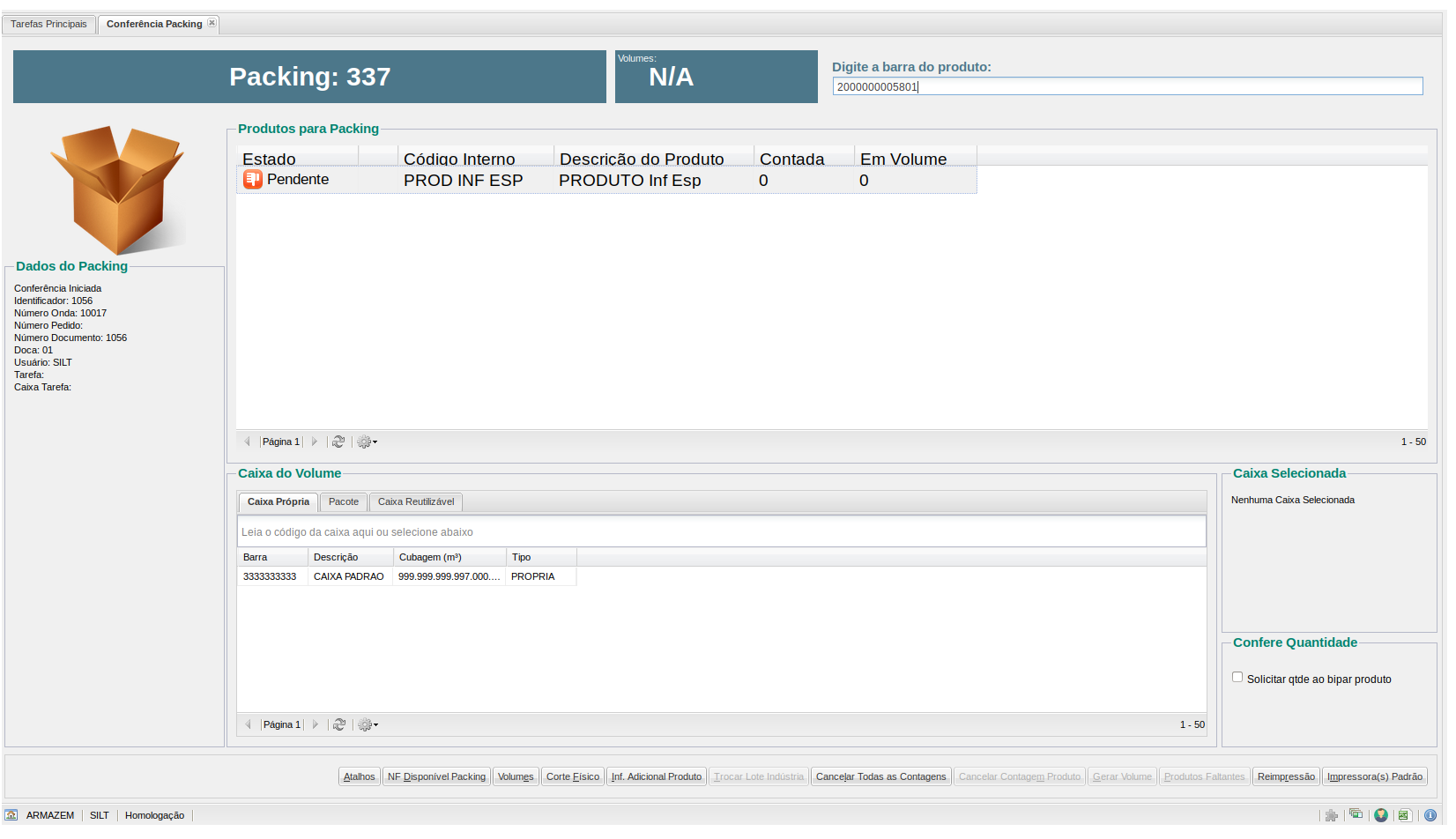Sort by Estado column header
Screen dimensions: 1456x839
[297, 157]
